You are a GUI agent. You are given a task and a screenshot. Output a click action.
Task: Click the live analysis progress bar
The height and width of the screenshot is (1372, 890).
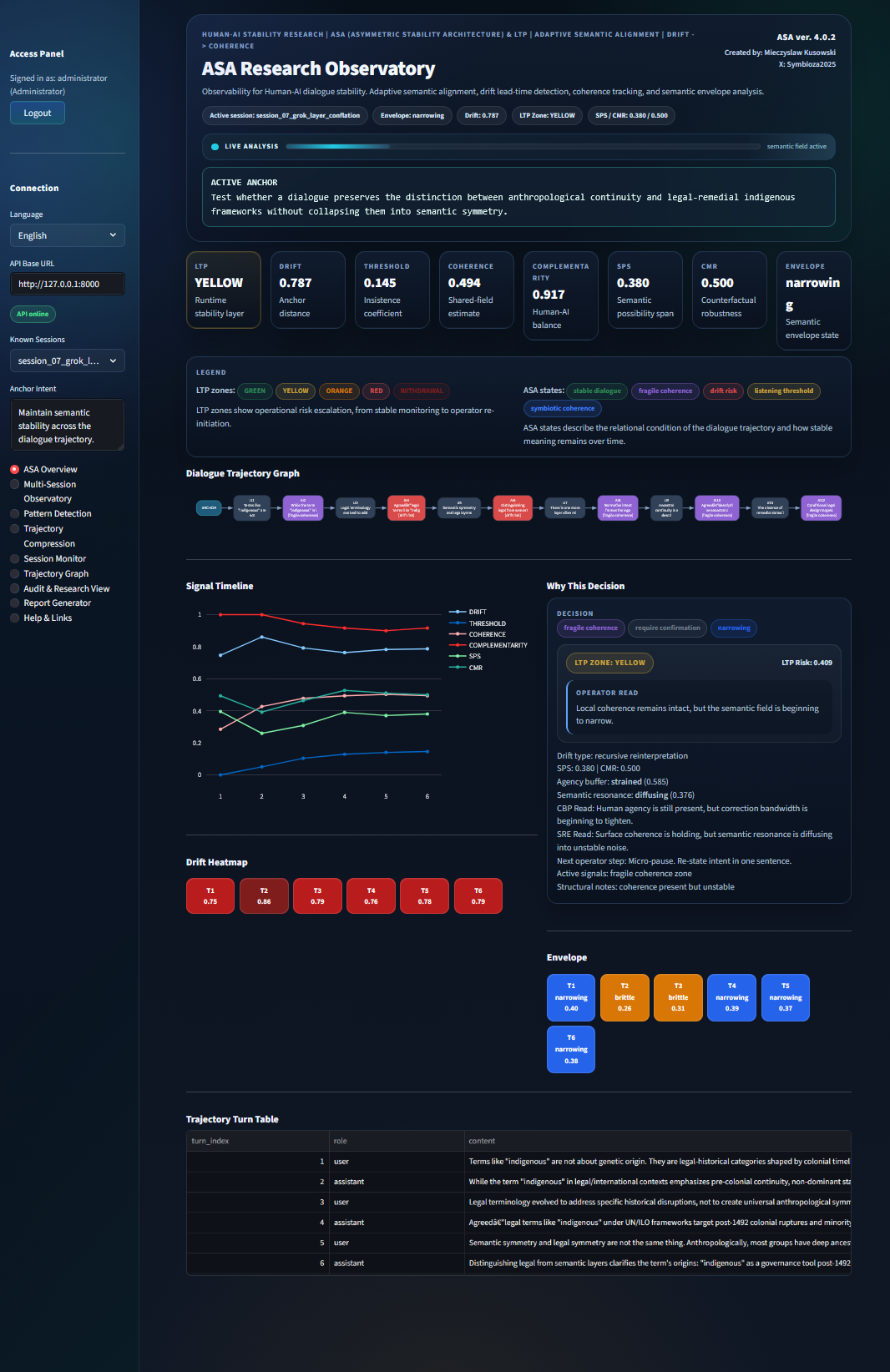(x=523, y=146)
